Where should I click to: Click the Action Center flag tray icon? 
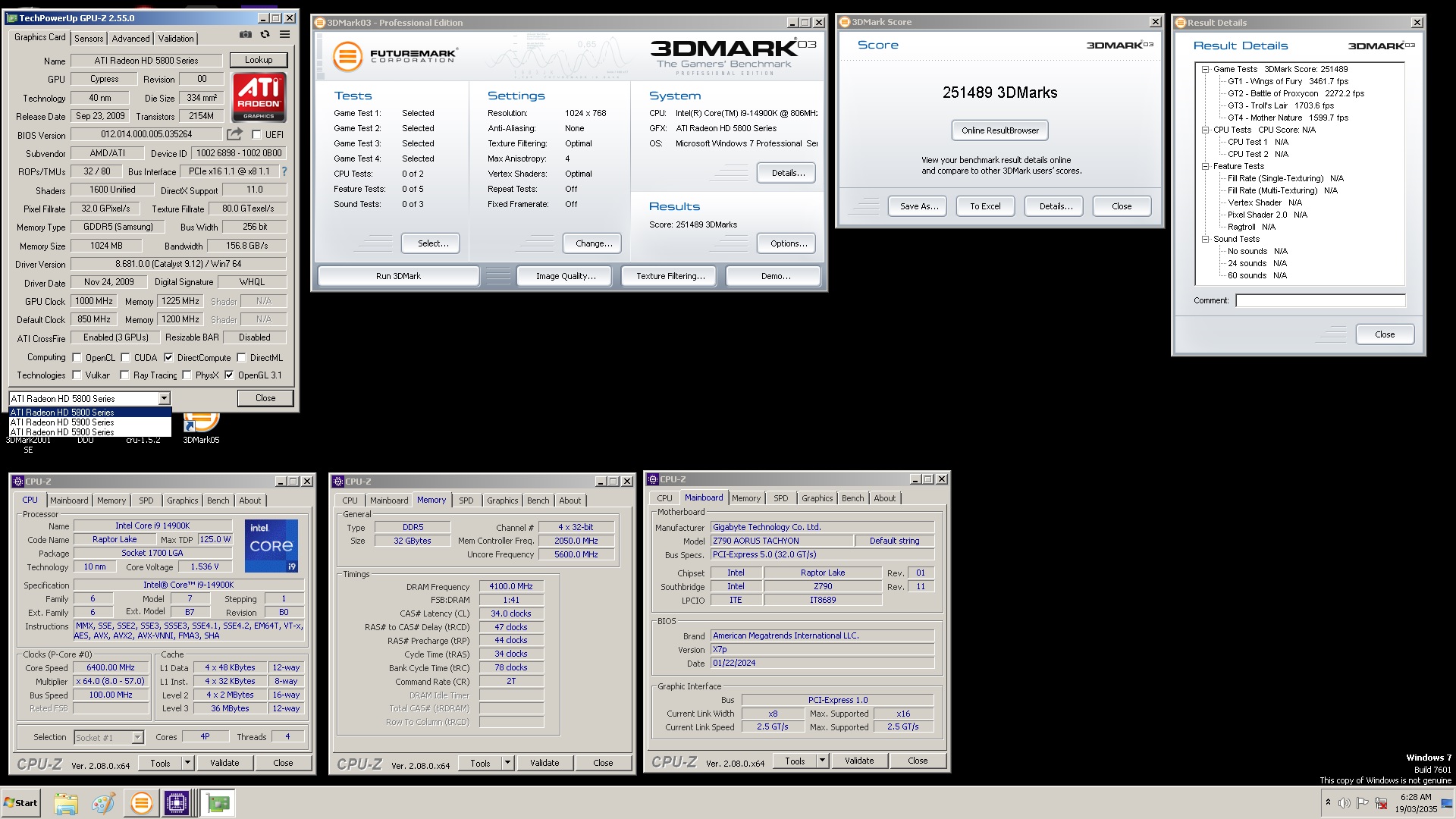(1363, 803)
